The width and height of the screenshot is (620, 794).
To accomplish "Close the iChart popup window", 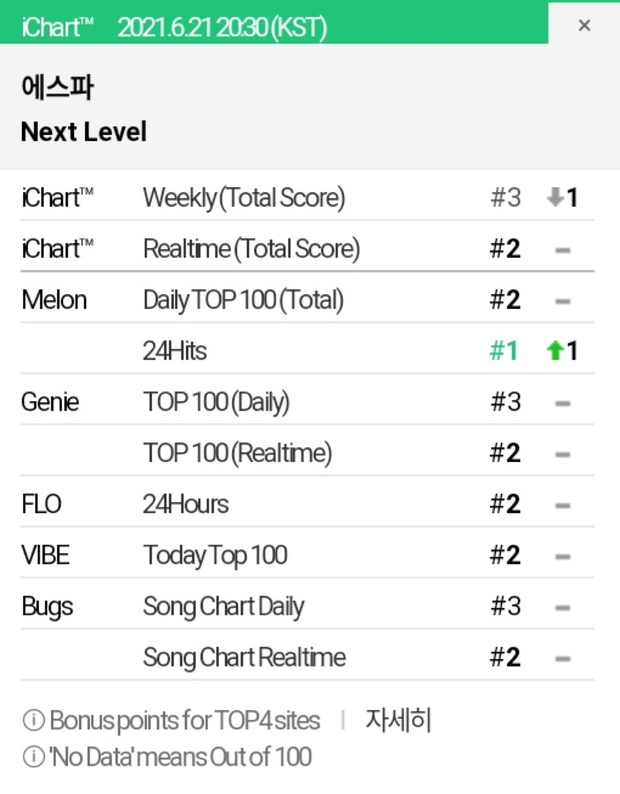I will point(584,25).
